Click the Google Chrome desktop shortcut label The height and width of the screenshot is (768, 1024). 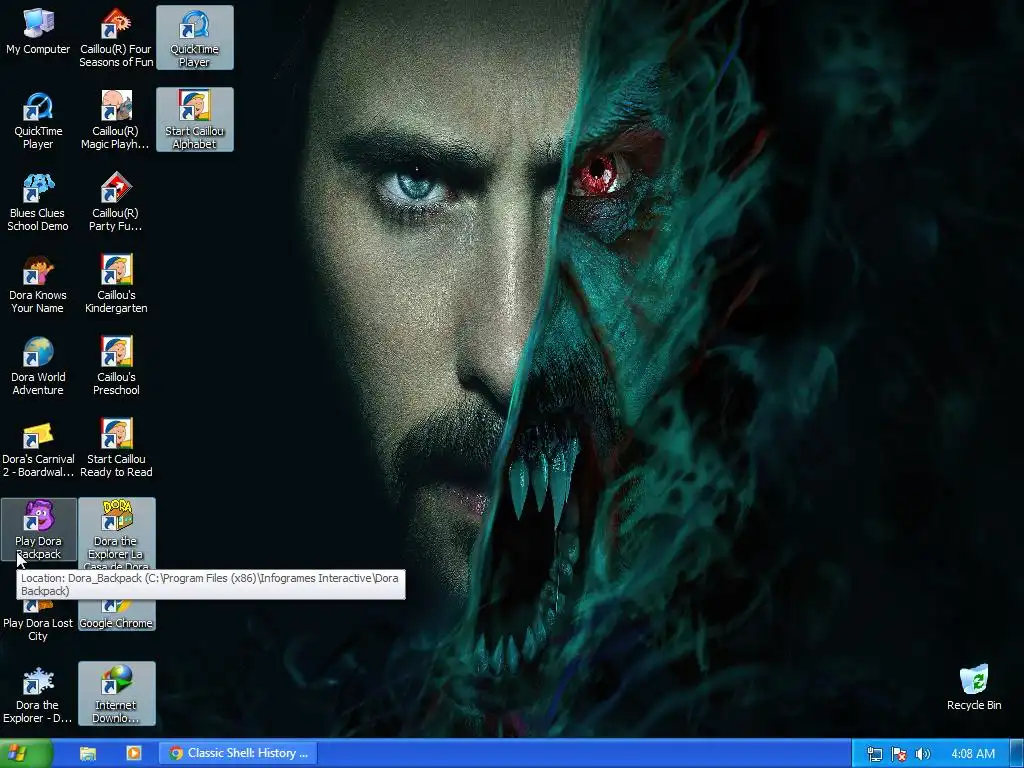(116, 623)
